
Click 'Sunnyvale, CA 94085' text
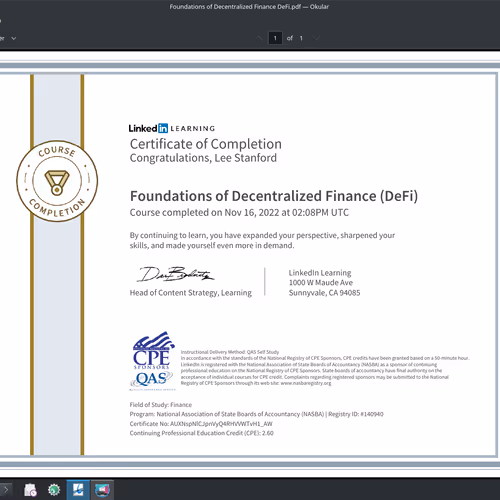coord(324,293)
